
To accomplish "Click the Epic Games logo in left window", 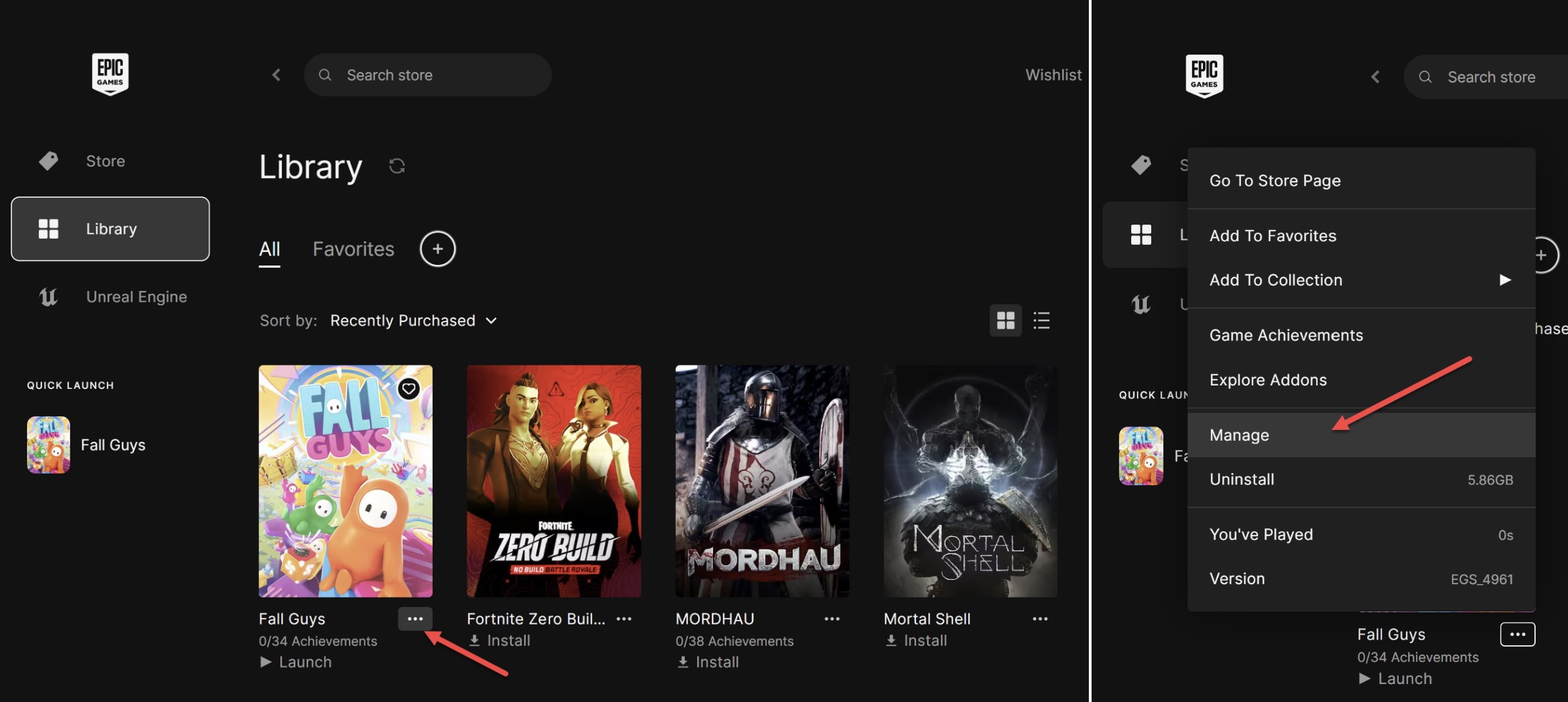I will (110, 73).
